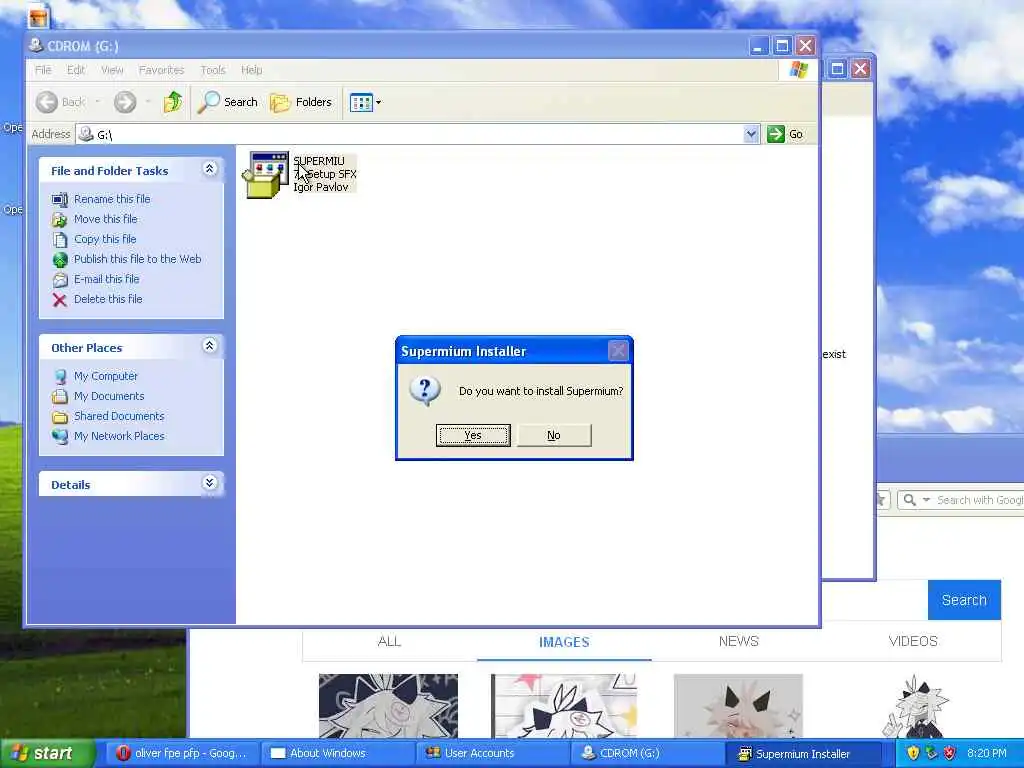Image resolution: width=1024 pixels, height=768 pixels.
Task: Click the Windows Start button
Action: coord(47,754)
